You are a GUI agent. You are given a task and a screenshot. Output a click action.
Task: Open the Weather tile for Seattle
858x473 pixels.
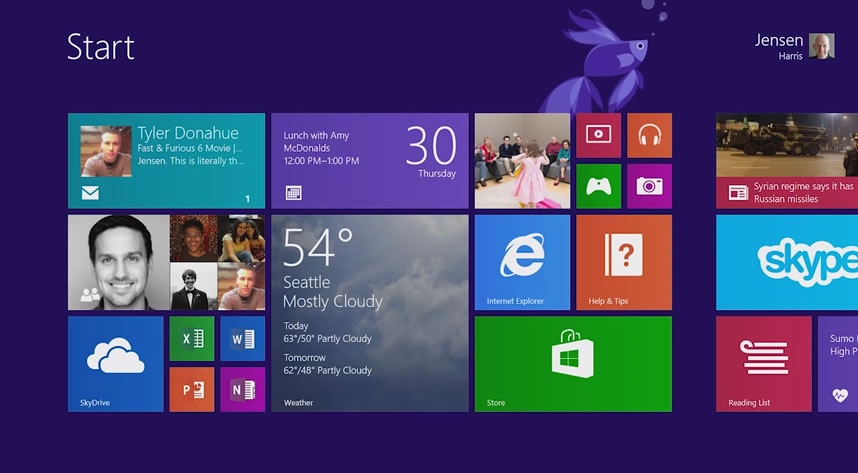coord(370,313)
